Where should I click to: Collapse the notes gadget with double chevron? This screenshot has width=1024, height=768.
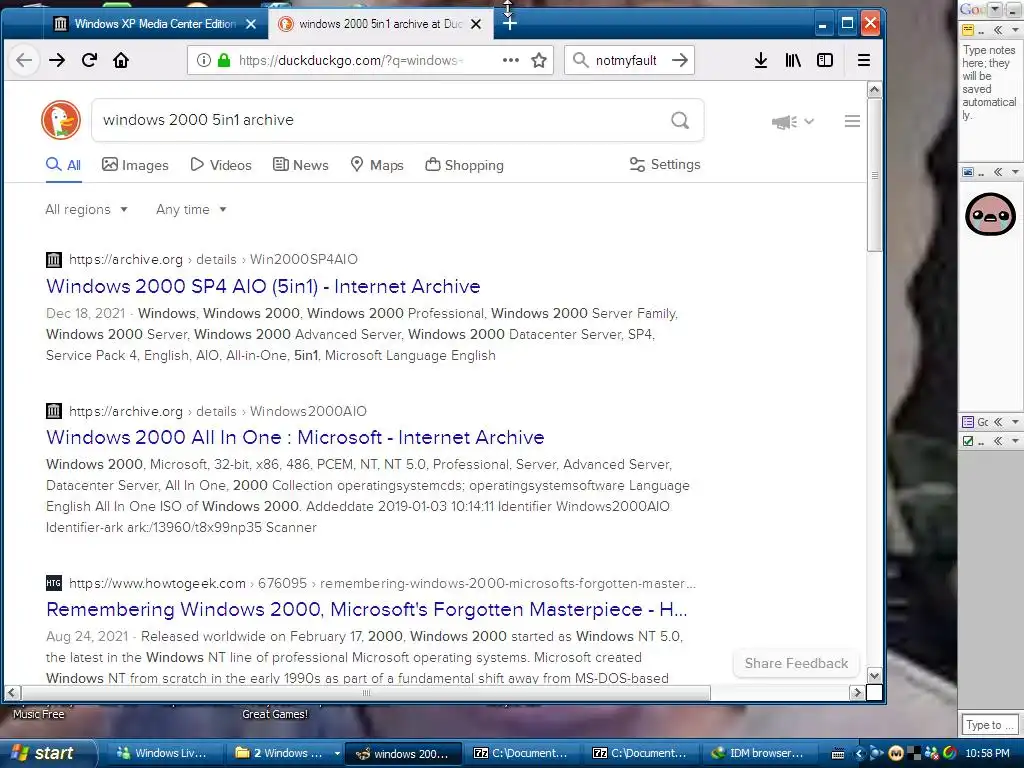tap(998, 30)
